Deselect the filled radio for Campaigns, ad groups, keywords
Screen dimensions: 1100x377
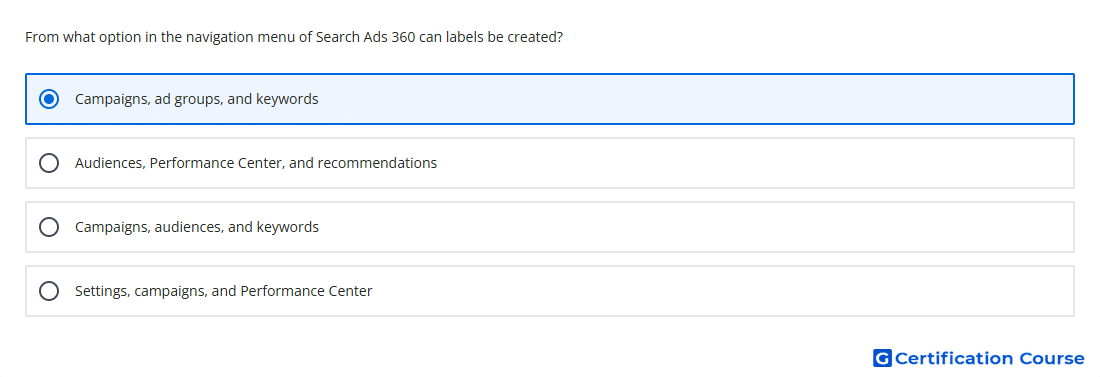[x=49, y=99]
